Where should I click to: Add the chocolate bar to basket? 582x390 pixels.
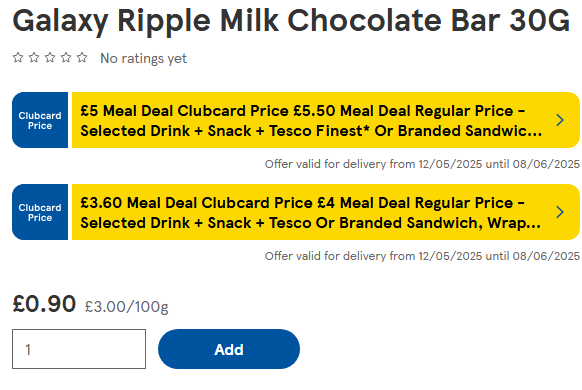(229, 349)
